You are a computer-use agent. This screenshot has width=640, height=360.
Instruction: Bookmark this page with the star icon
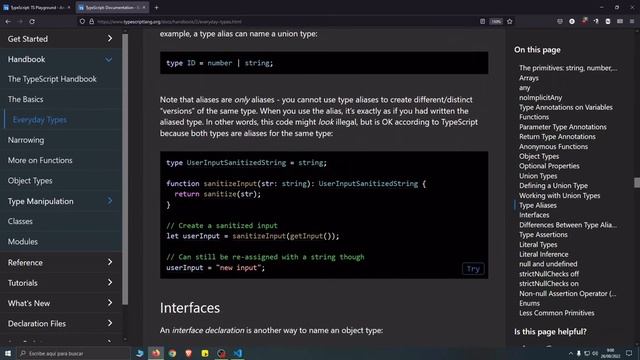(x=509, y=21)
